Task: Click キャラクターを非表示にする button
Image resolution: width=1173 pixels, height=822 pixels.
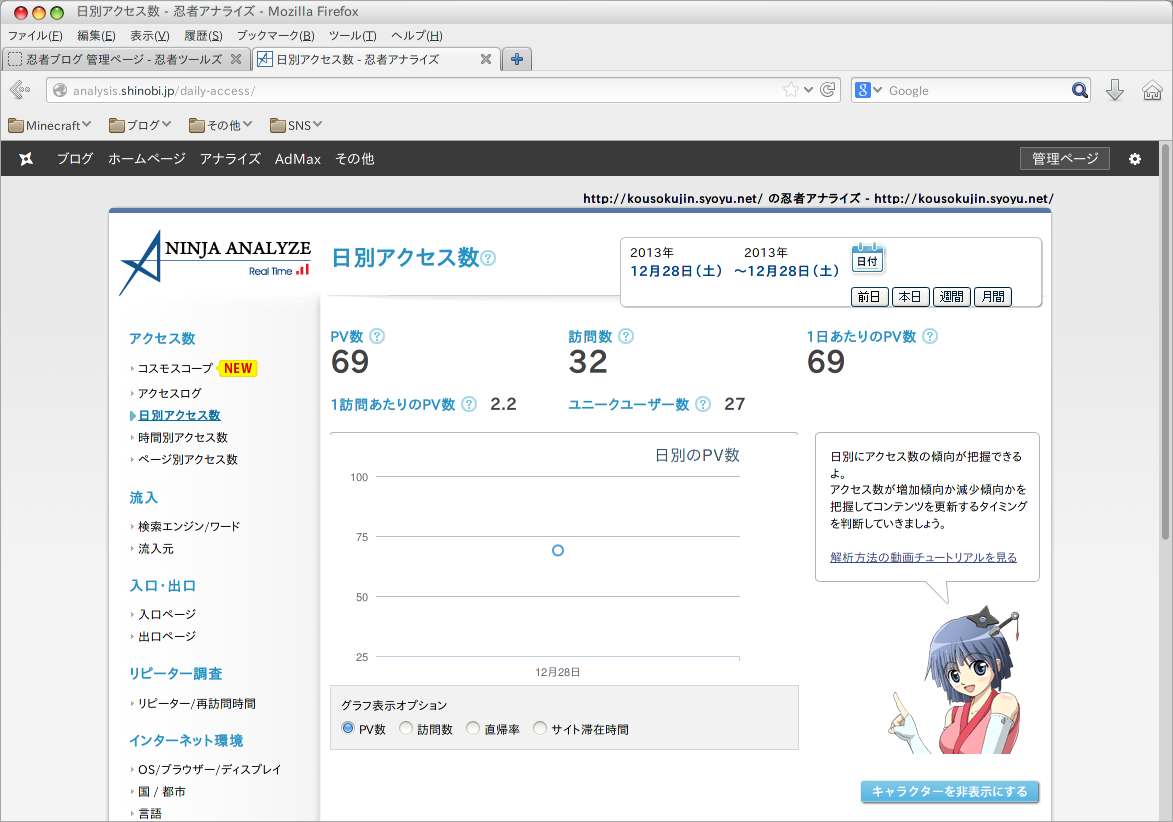Action: click(949, 791)
